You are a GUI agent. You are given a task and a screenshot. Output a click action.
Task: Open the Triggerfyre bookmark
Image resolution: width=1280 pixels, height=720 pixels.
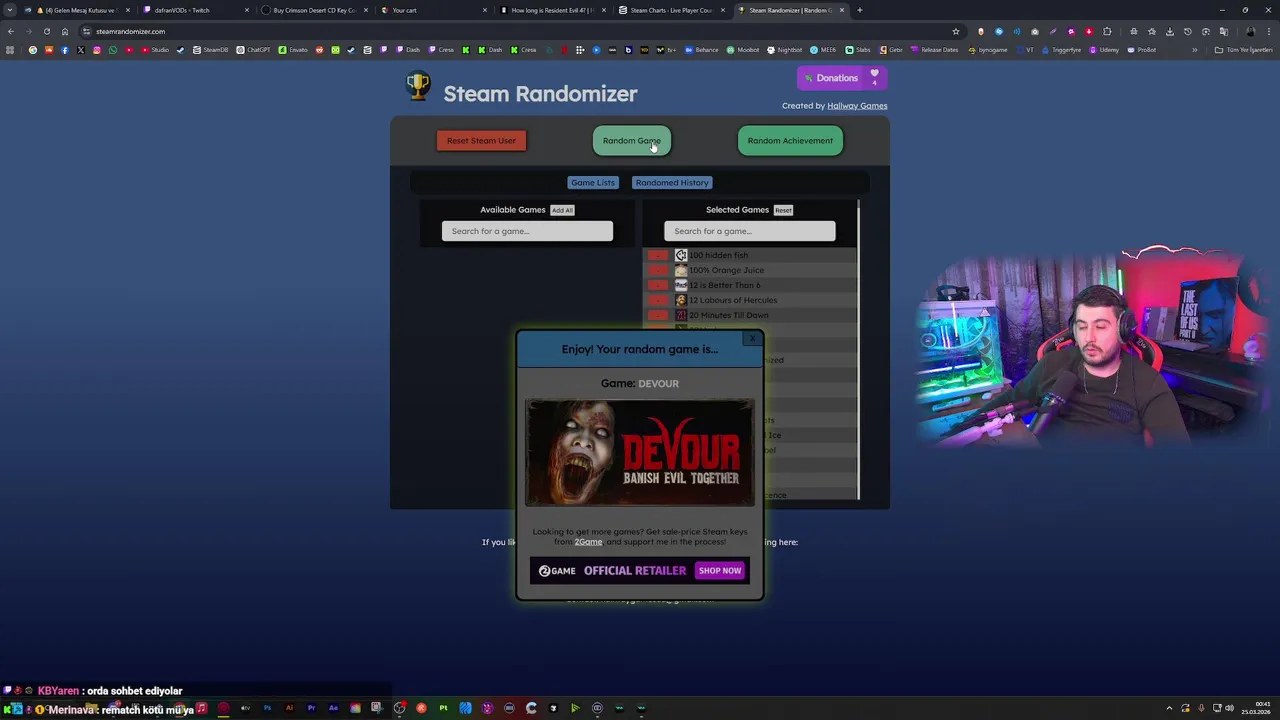[x=1062, y=50]
